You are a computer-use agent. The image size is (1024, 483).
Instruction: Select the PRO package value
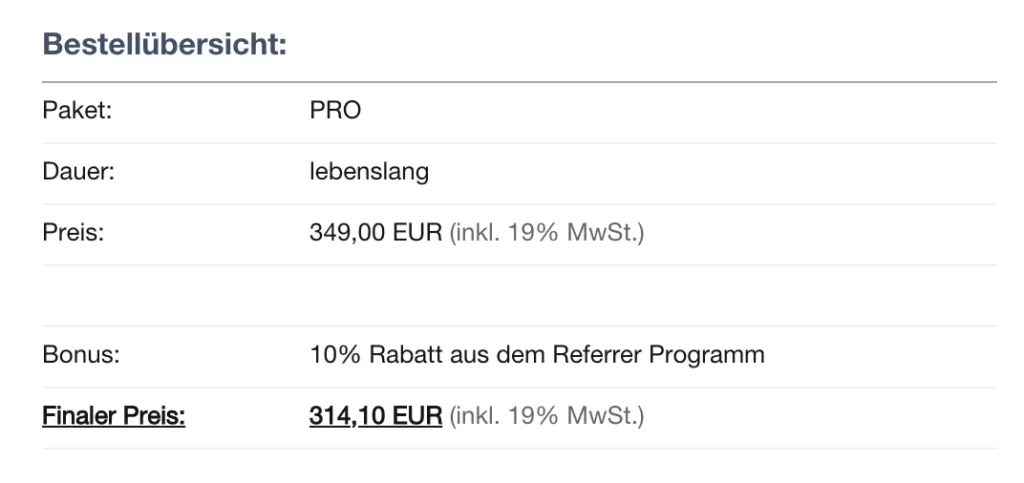(x=335, y=111)
